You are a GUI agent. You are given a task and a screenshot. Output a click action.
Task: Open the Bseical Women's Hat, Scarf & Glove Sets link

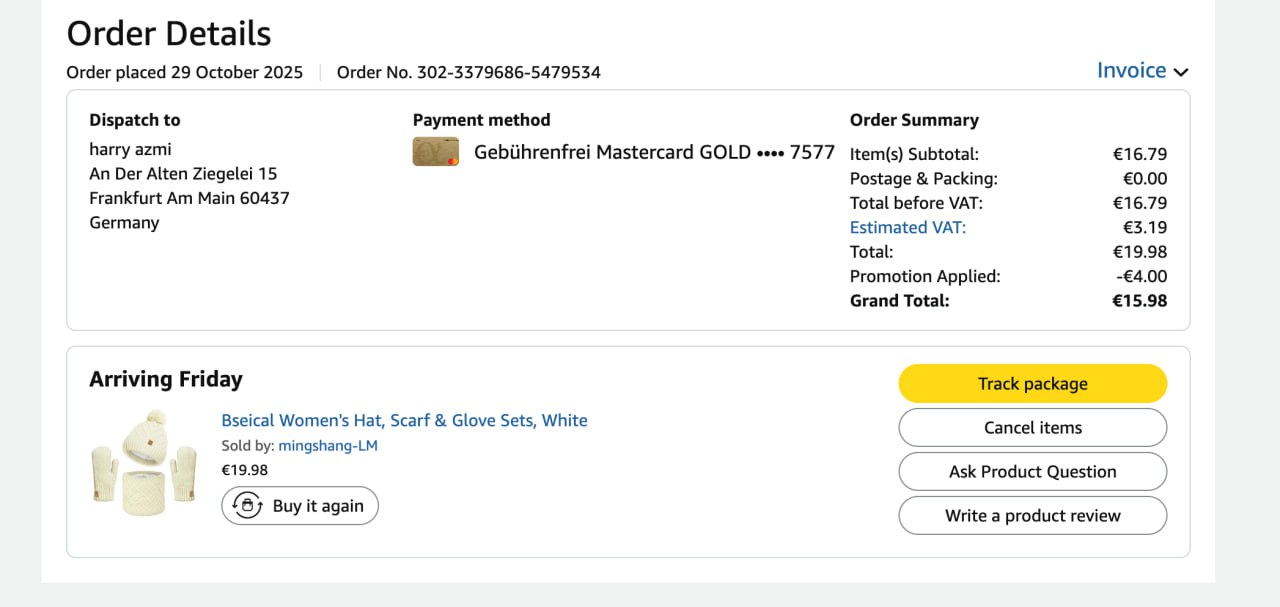pos(404,420)
